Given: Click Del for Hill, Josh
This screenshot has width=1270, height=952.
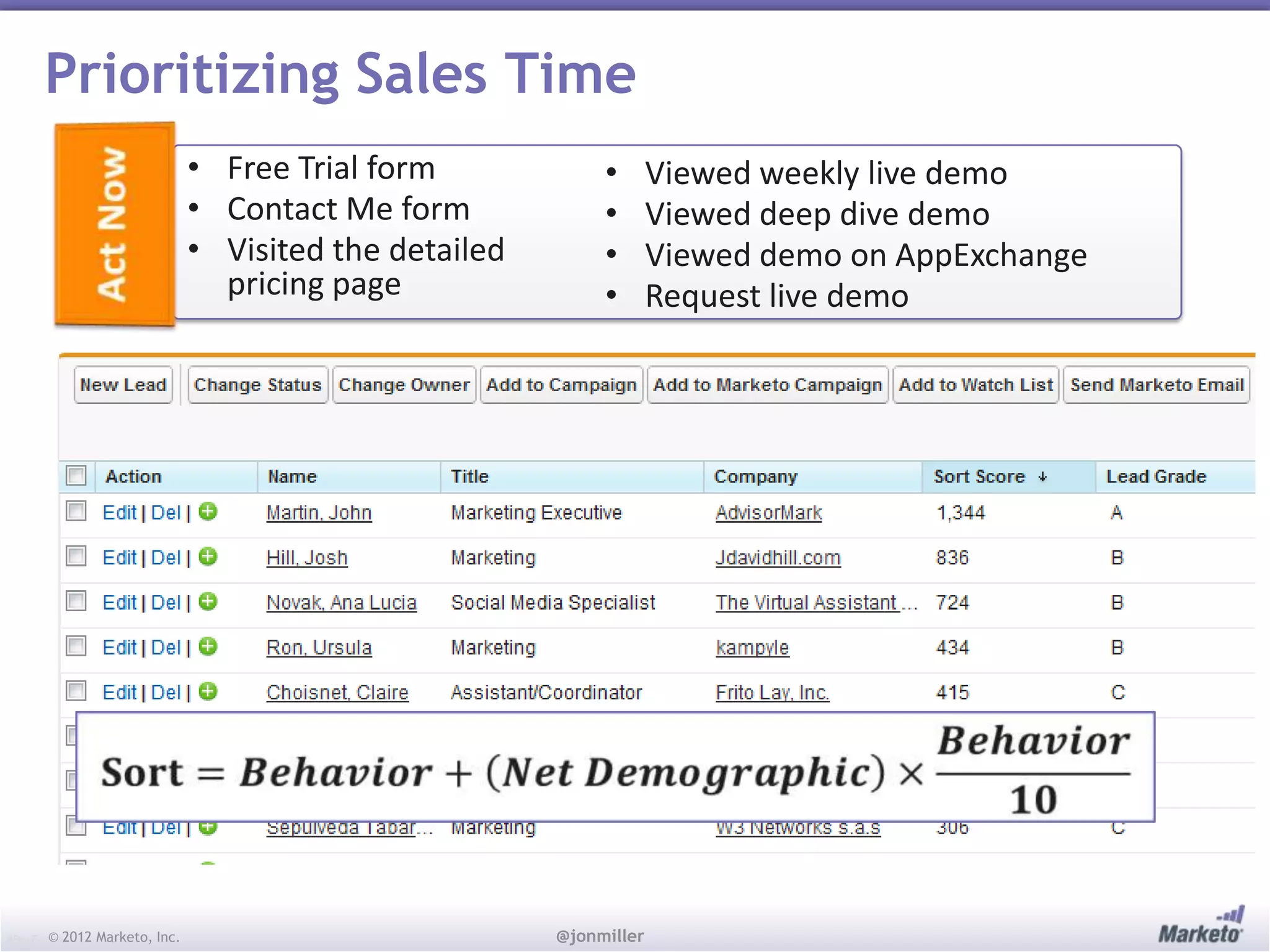Looking at the screenshot, I should pos(166,558).
